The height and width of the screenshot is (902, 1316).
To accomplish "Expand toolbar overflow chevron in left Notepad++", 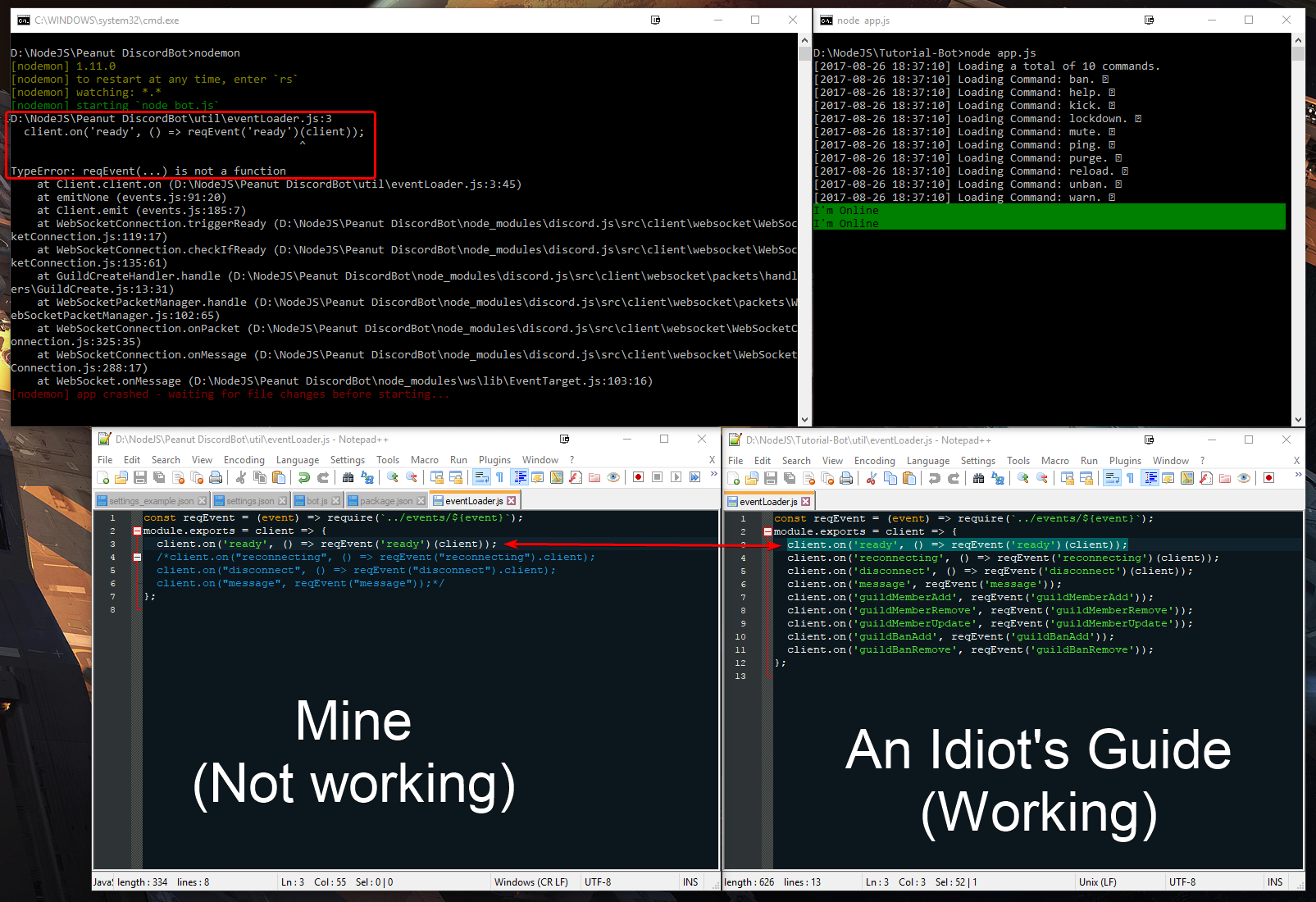I will point(713,474).
